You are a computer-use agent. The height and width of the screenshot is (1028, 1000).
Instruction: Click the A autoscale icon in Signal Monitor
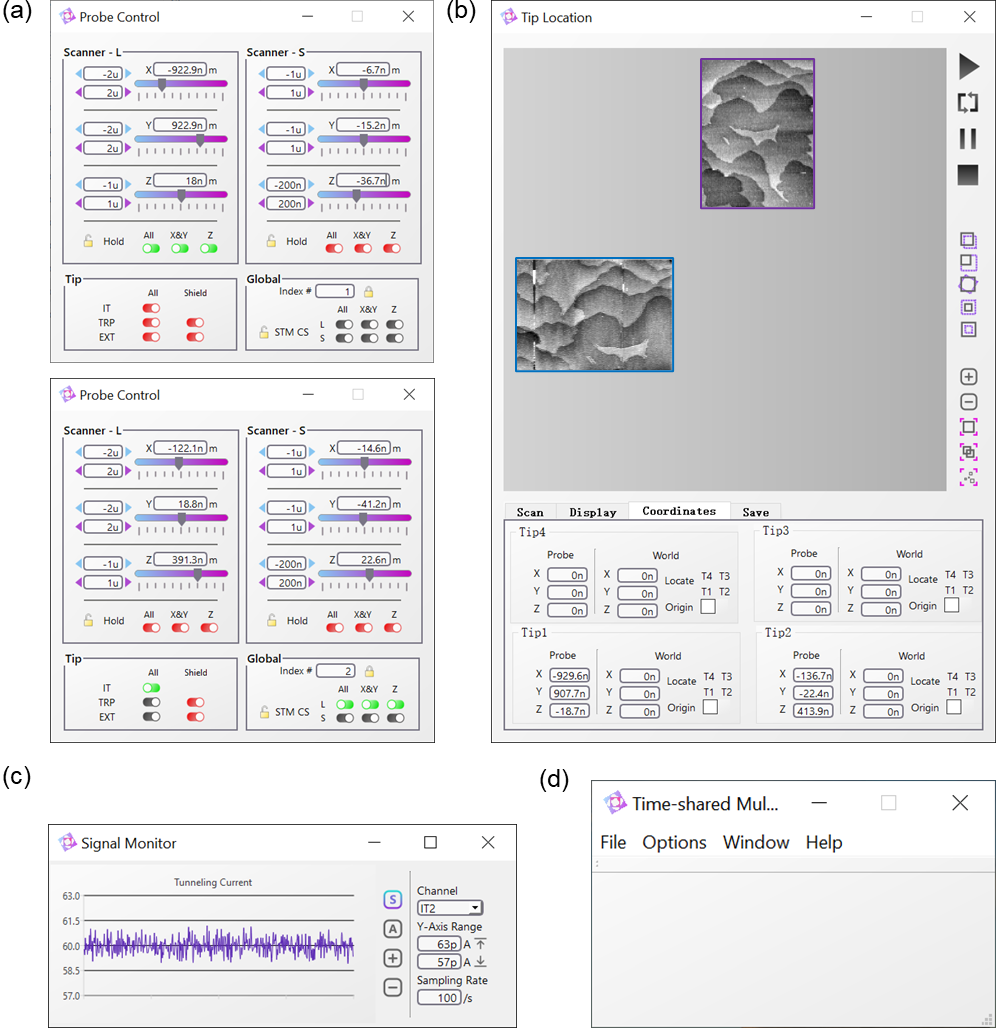click(392, 929)
